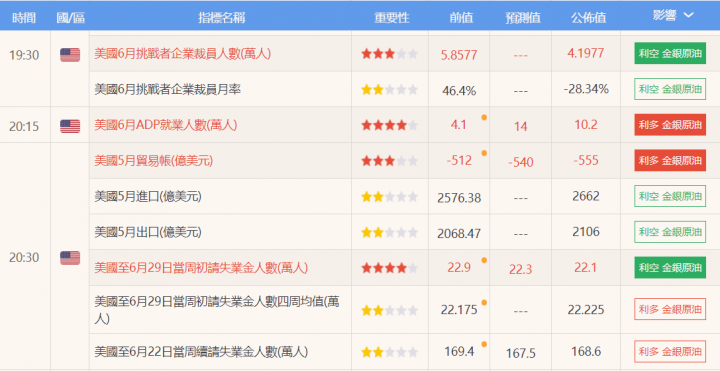Click forecast value 14 for ADP

pyautogui.click(x=521, y=127)
